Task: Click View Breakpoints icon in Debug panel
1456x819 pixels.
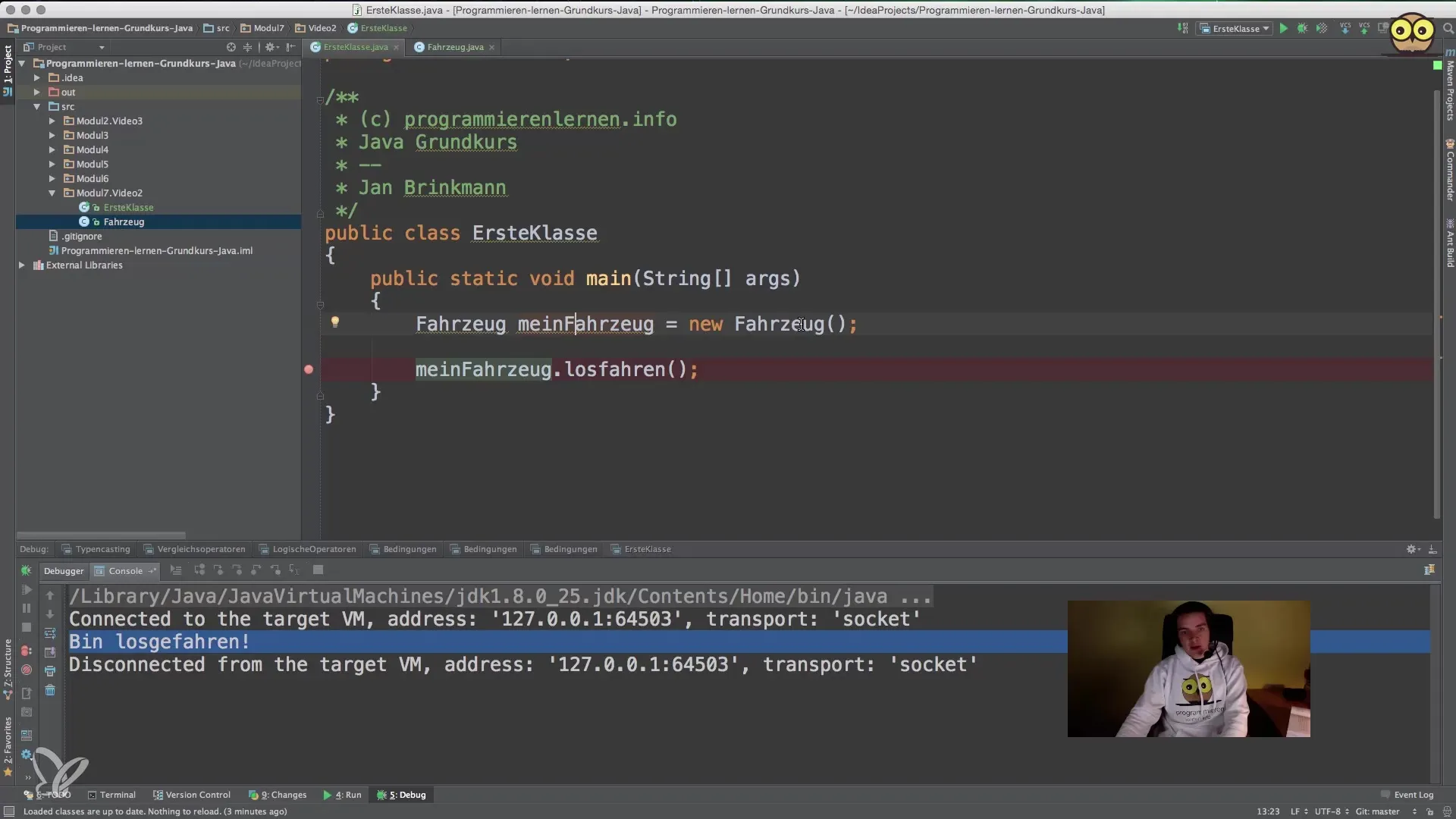Action: (27, 651)
